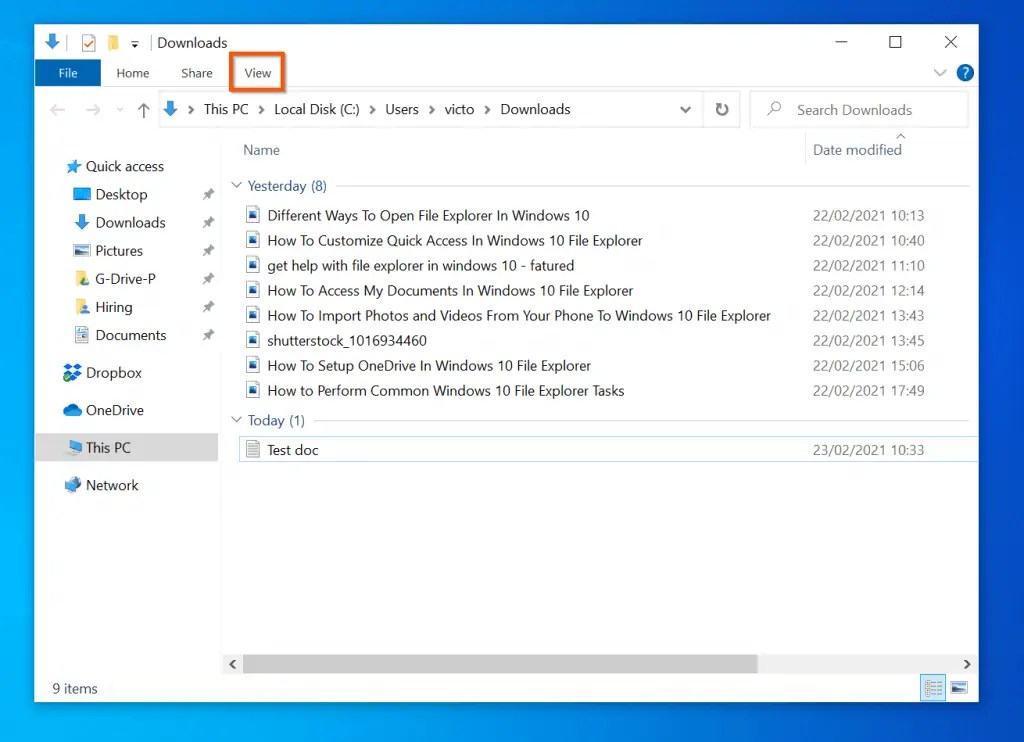
Task: Sort files by Date modified column
Action: [857, 149]
